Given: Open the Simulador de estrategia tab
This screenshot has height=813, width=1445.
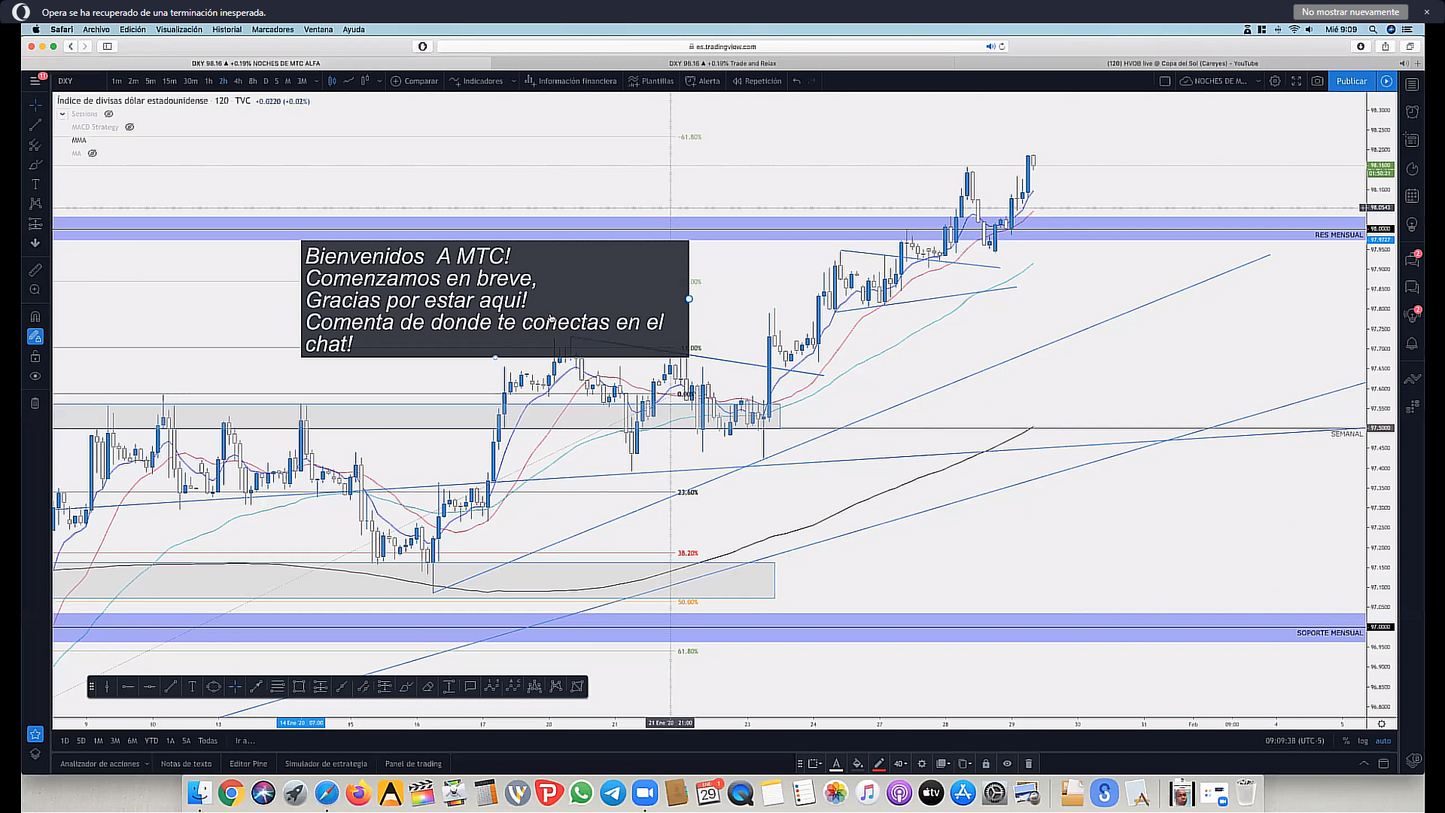Looking at the screenshot, I should point(326,764).
